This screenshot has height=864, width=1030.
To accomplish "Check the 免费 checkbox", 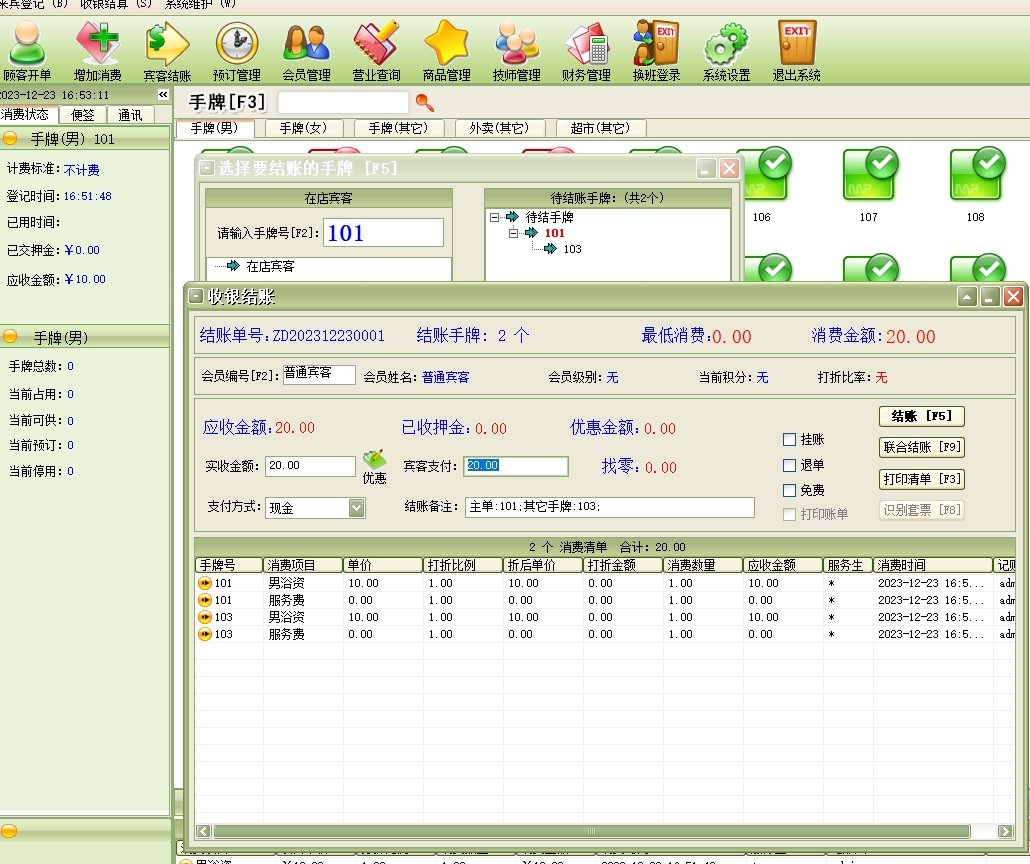I will click(x=790, y=490).
